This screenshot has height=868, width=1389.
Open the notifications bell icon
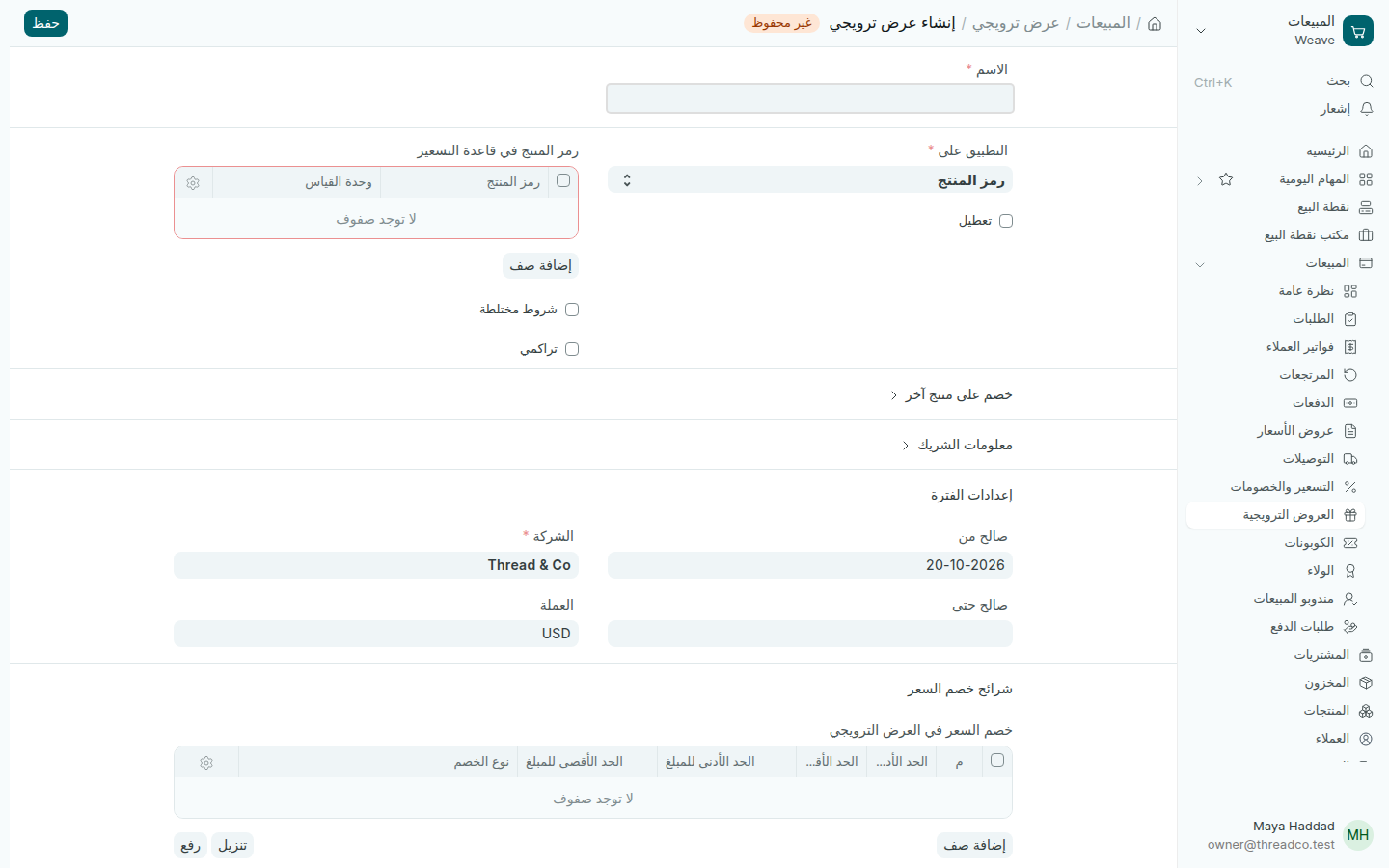[x=1366, y=109]
